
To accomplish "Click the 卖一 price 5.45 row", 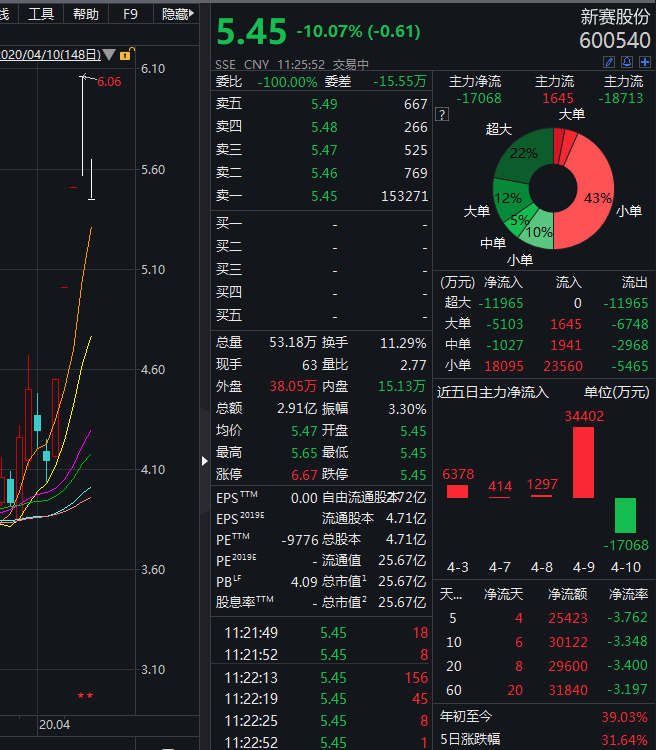I will click(x=322, y=196).
